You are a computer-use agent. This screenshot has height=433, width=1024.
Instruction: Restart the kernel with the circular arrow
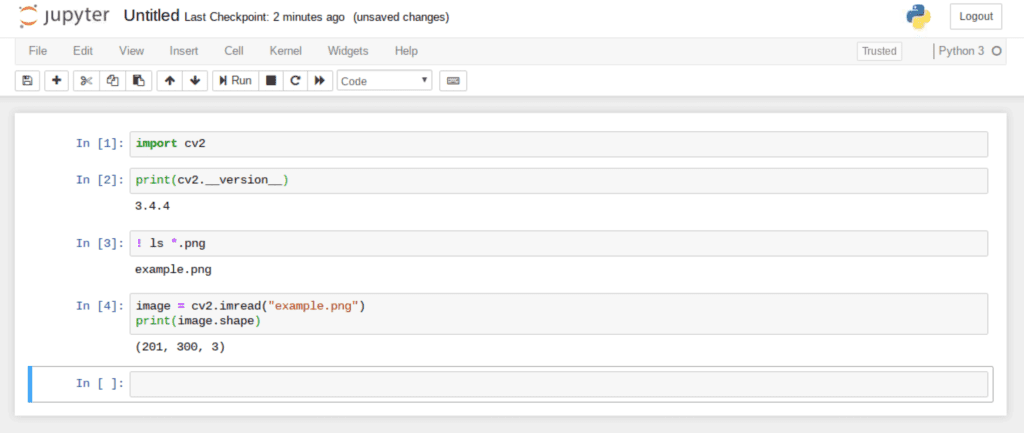click(295, 81)
